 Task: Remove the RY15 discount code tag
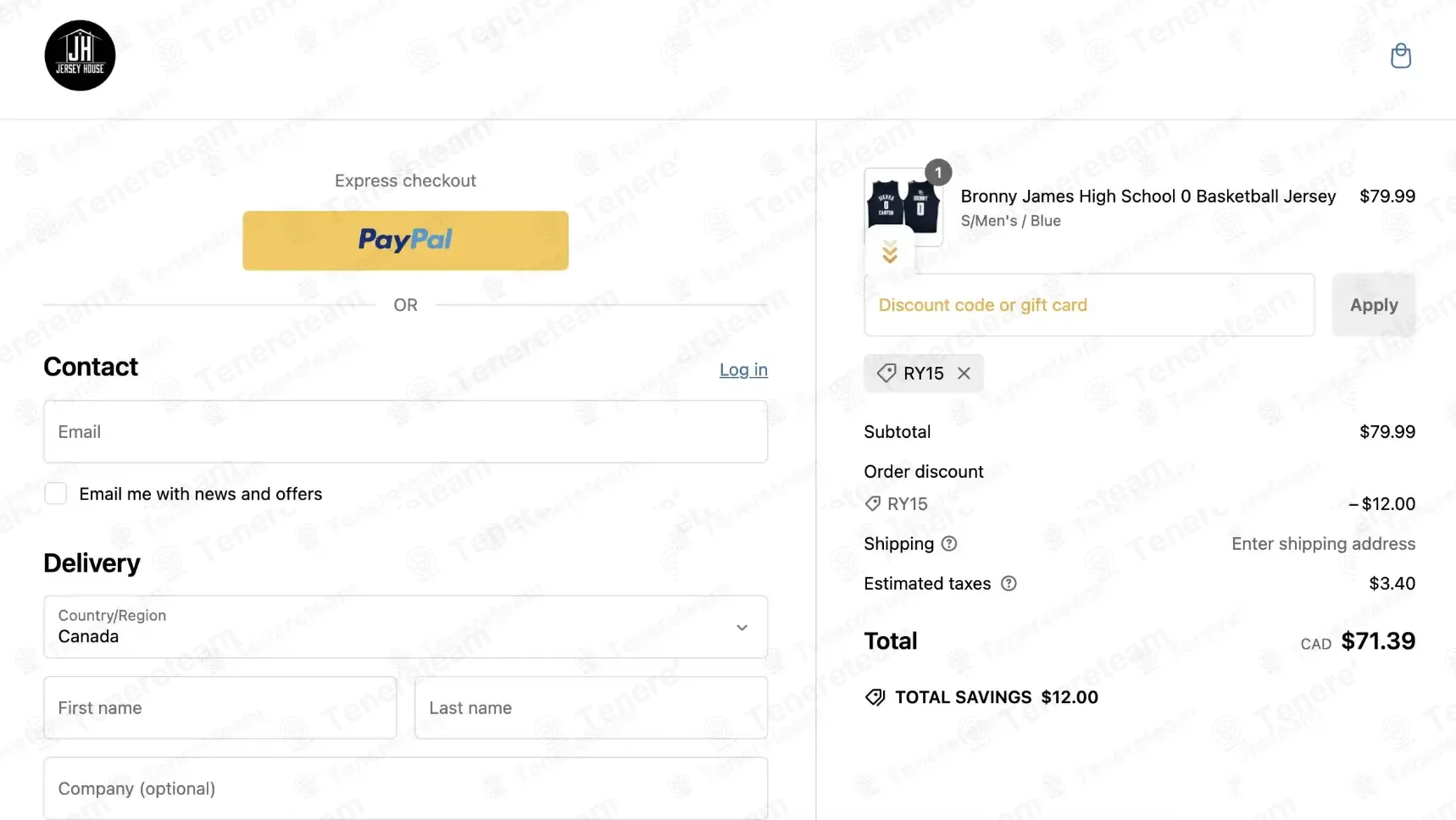click(964, 374)
